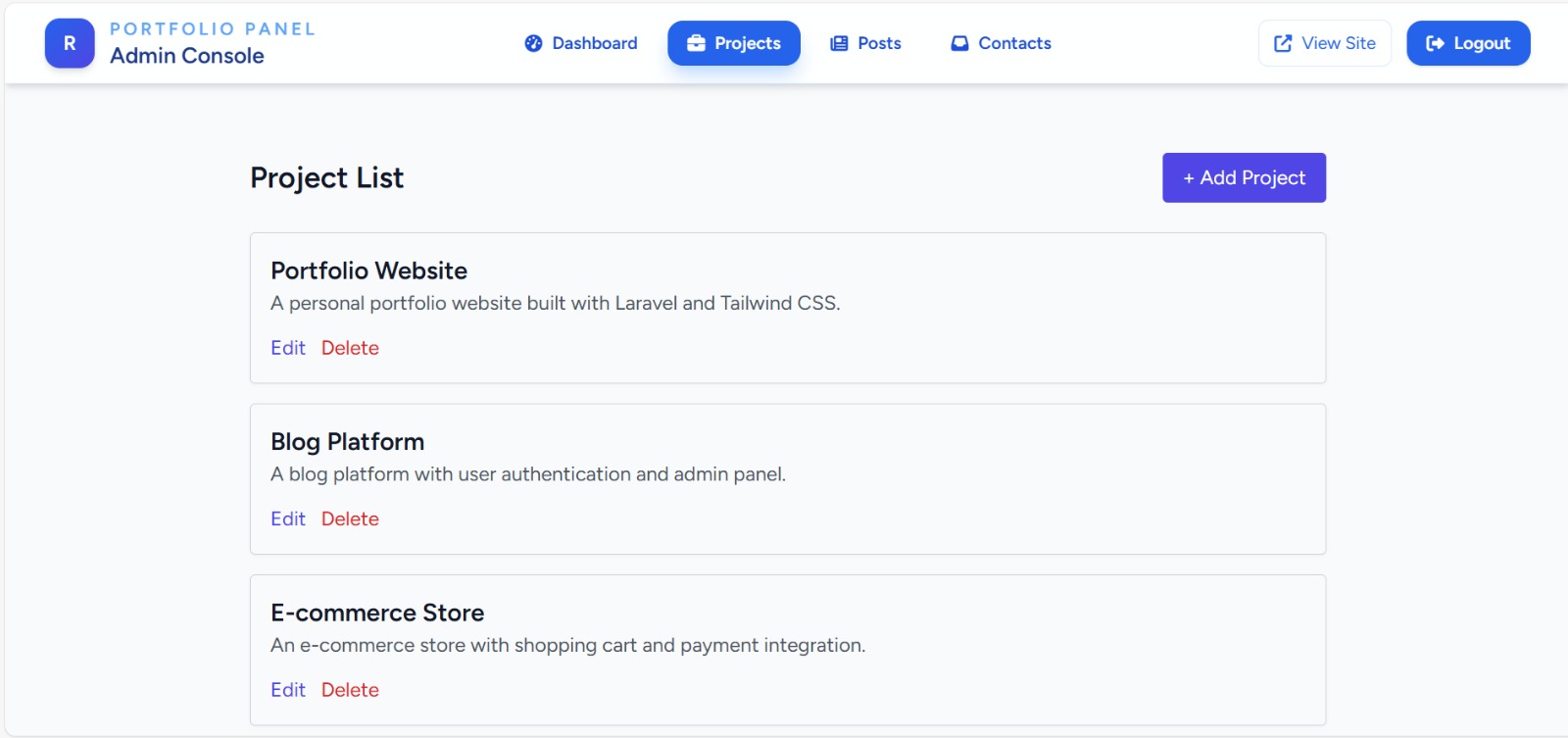
Task: Edit the Blog Platform project
Action: pyautogui.click(x=288, y=518)
